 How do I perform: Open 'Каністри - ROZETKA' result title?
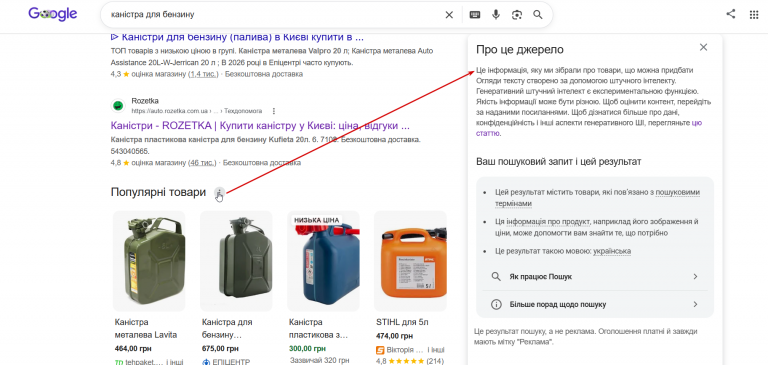[261, 126]
